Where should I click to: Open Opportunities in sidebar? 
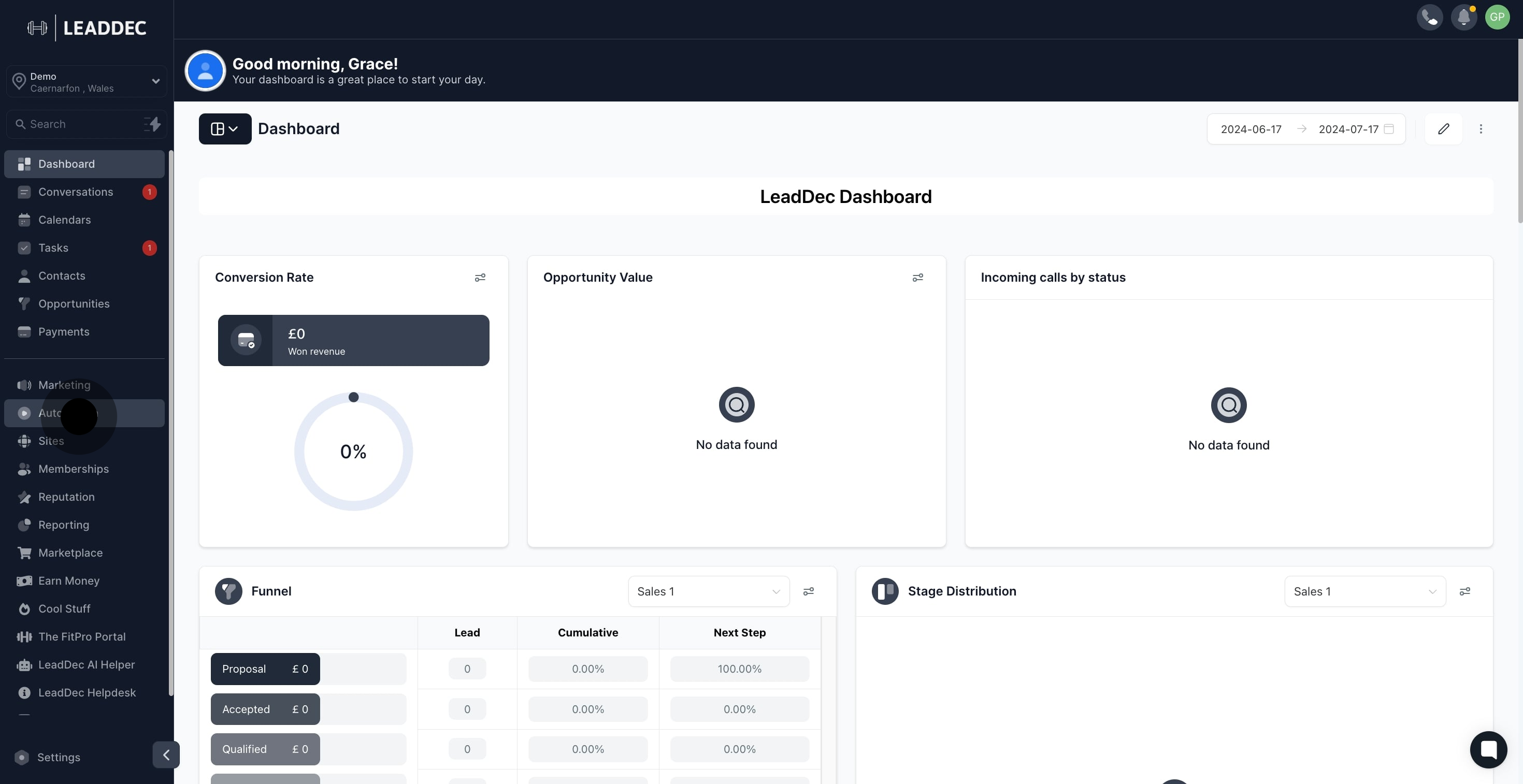click(x=84, y=303)
